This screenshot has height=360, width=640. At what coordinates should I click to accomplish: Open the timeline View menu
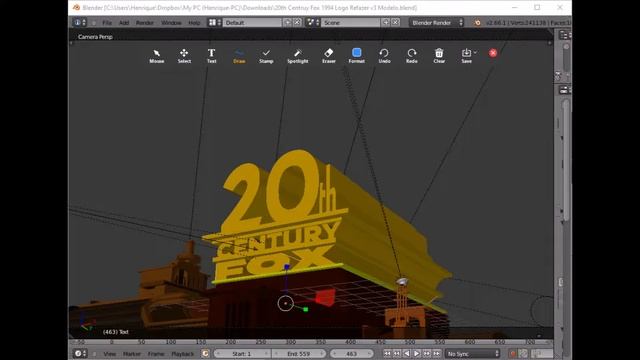[109, 354]
